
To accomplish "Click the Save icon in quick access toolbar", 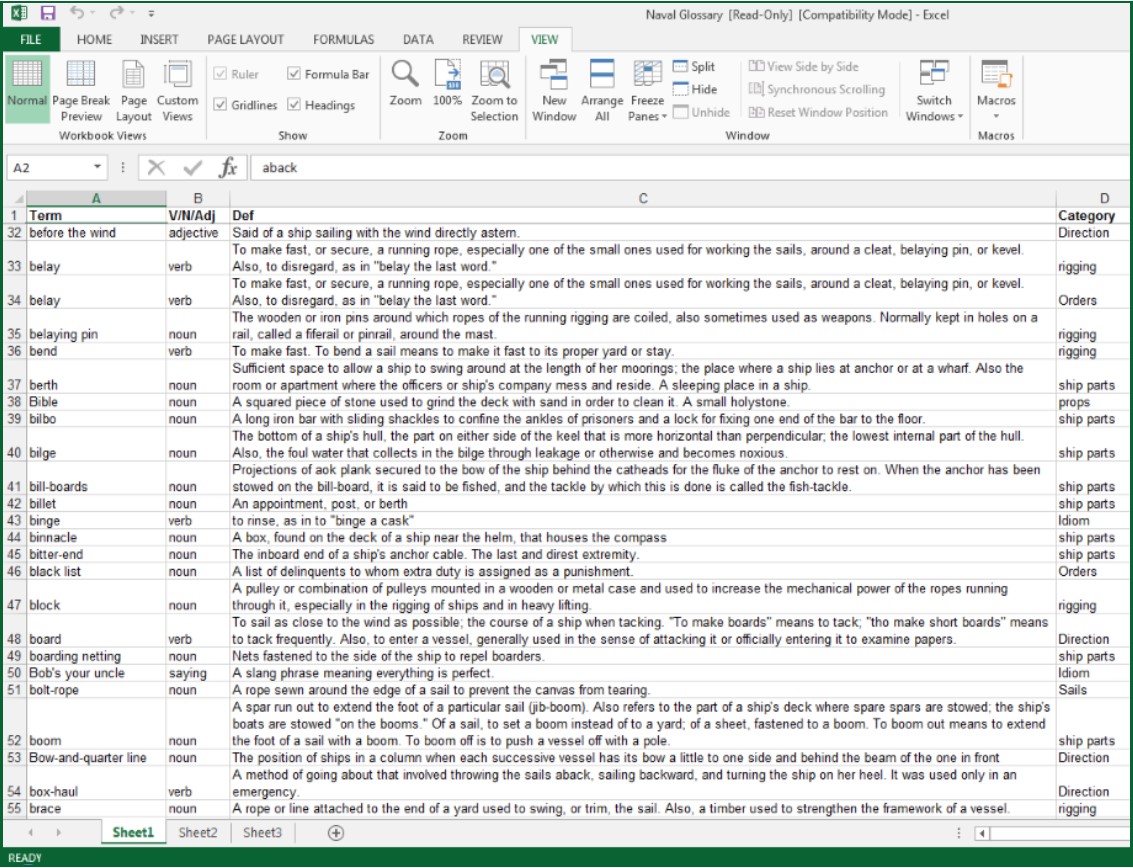I will 48,14.
